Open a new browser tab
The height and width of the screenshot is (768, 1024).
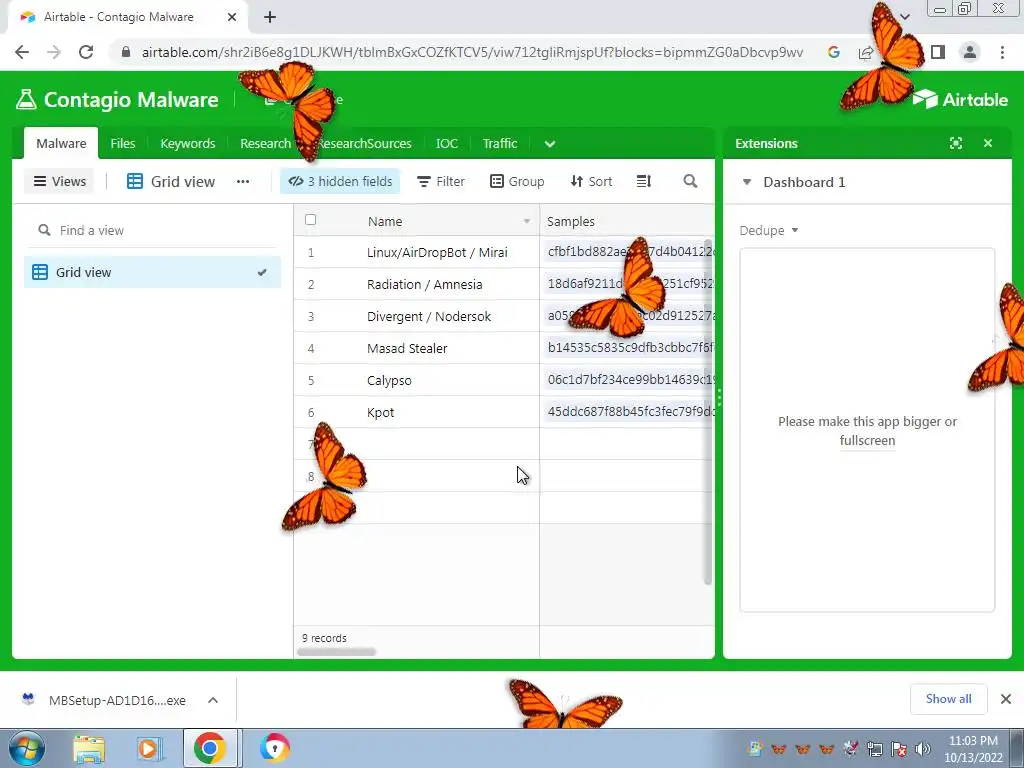click(x=270, y=17)
